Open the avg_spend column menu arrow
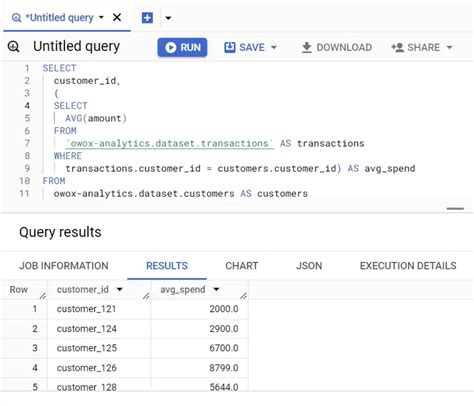Image resolution: width=474 pixels, height=406 pixels. tap(216, 289)
